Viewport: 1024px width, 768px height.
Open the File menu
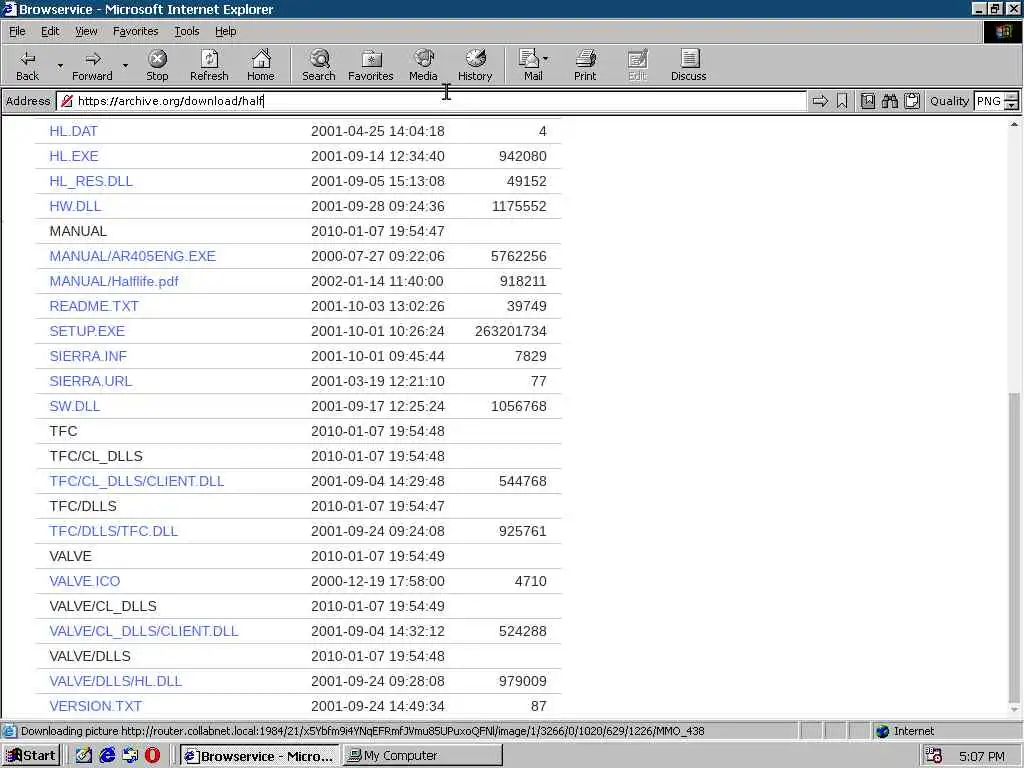coord(17,31)
